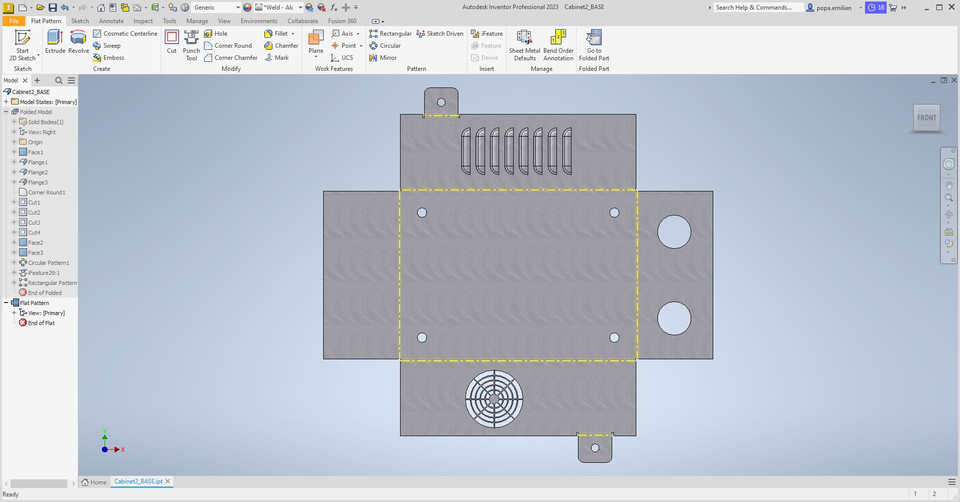Close the Cabinet2_BASE.ipt document tab
Viewport: 960px width, 502px height.
pos(168,481)
